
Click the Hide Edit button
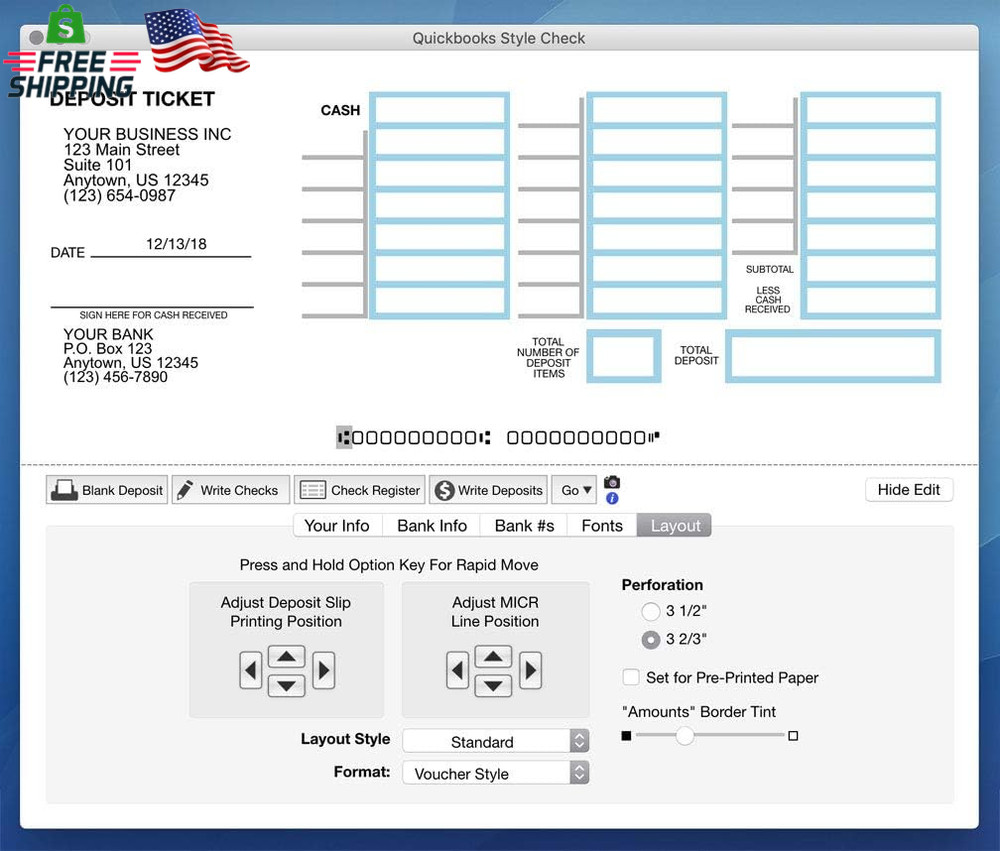click(x=908, y=489)
